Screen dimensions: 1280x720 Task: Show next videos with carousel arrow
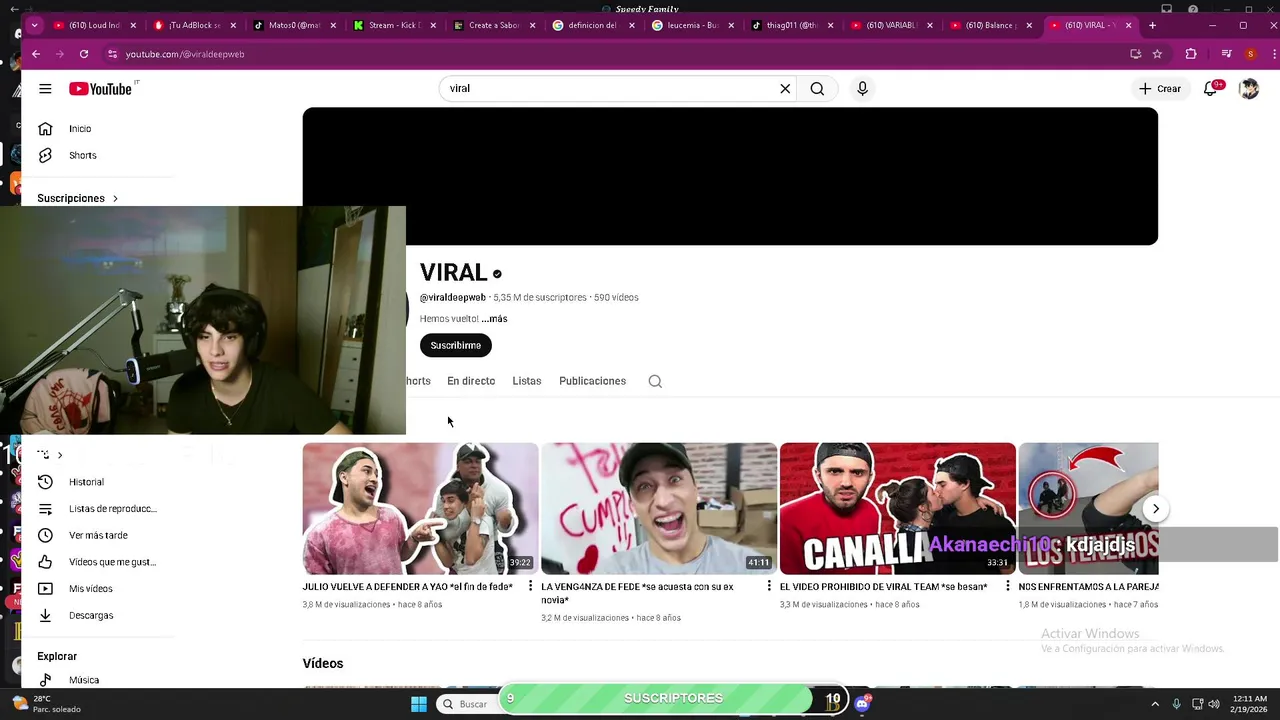[1155, 509]
